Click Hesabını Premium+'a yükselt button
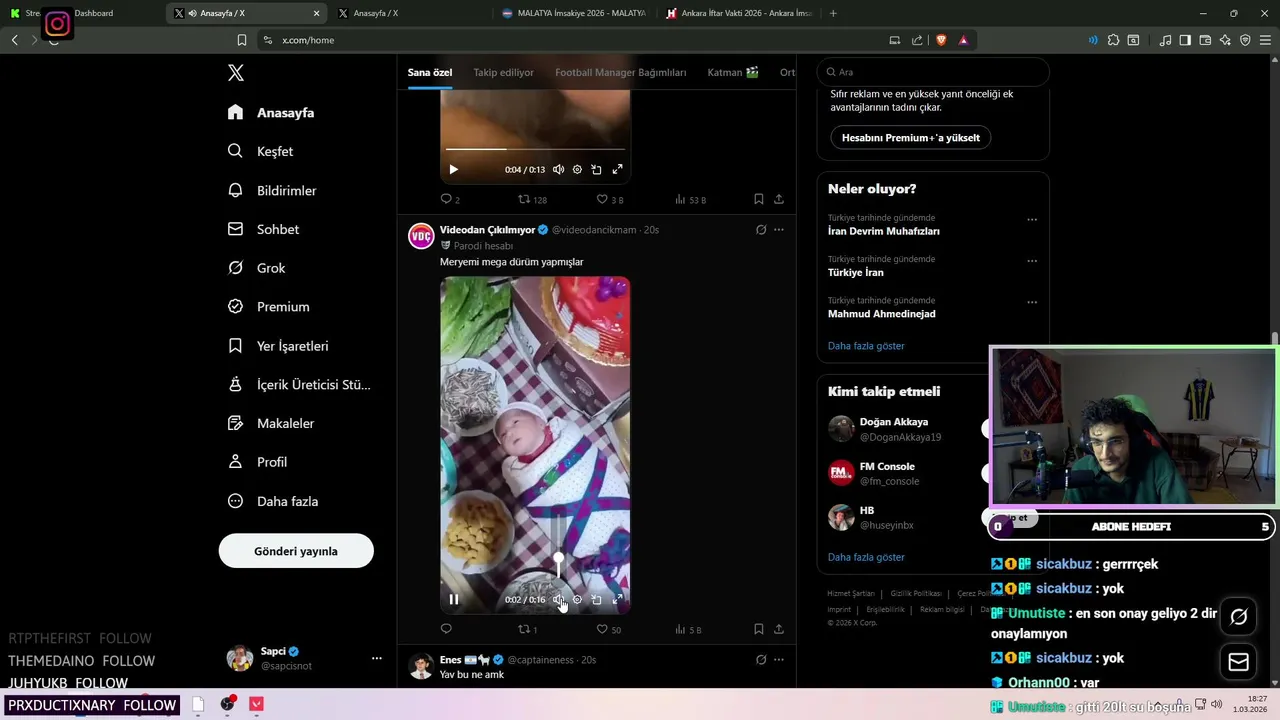Image resolution: width=1280 pixels, height=720 pixels. click(x=911, y=137)
